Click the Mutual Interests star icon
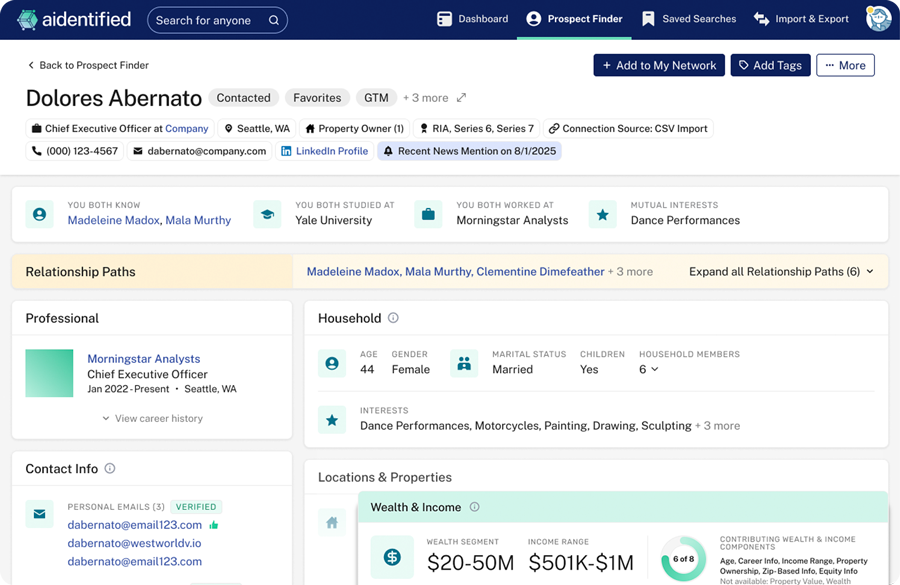The height and width of the screenshot is (585, 900). pyautogui.click(x=603, y=214)
